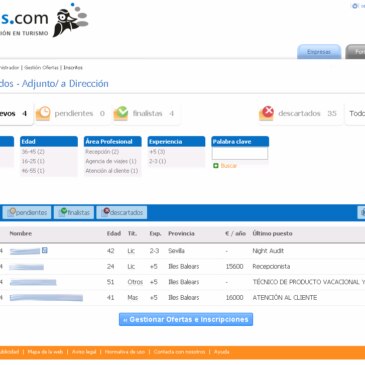
Task: Open Aviso legal footer link
Action: pos(84,352)
